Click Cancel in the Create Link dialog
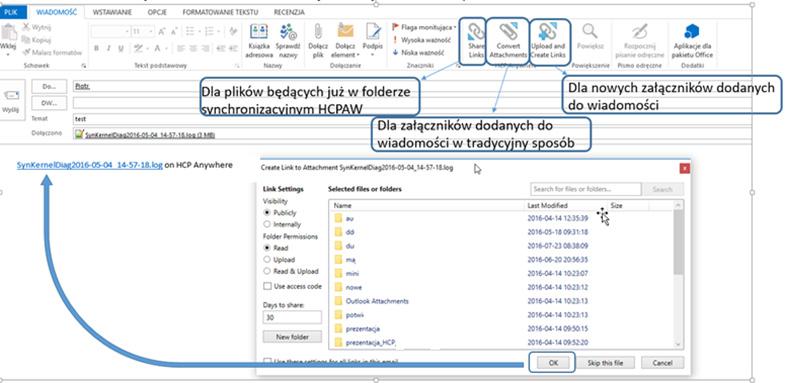Viewport: 786px width, 383px height. (x=663, y=362)
